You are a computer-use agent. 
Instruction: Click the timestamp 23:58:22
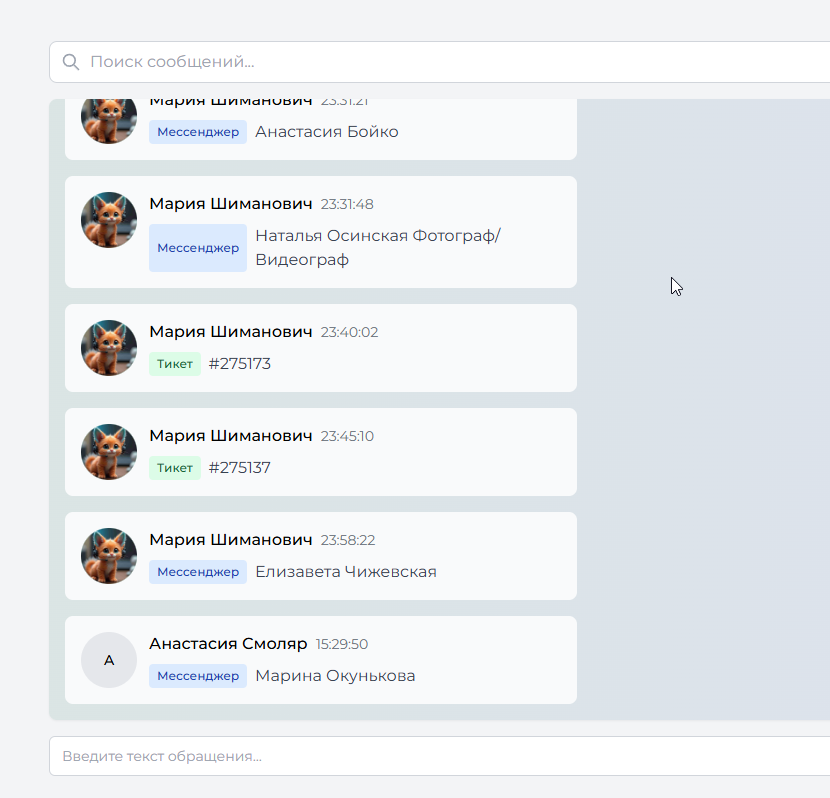[x=348, y=540]
